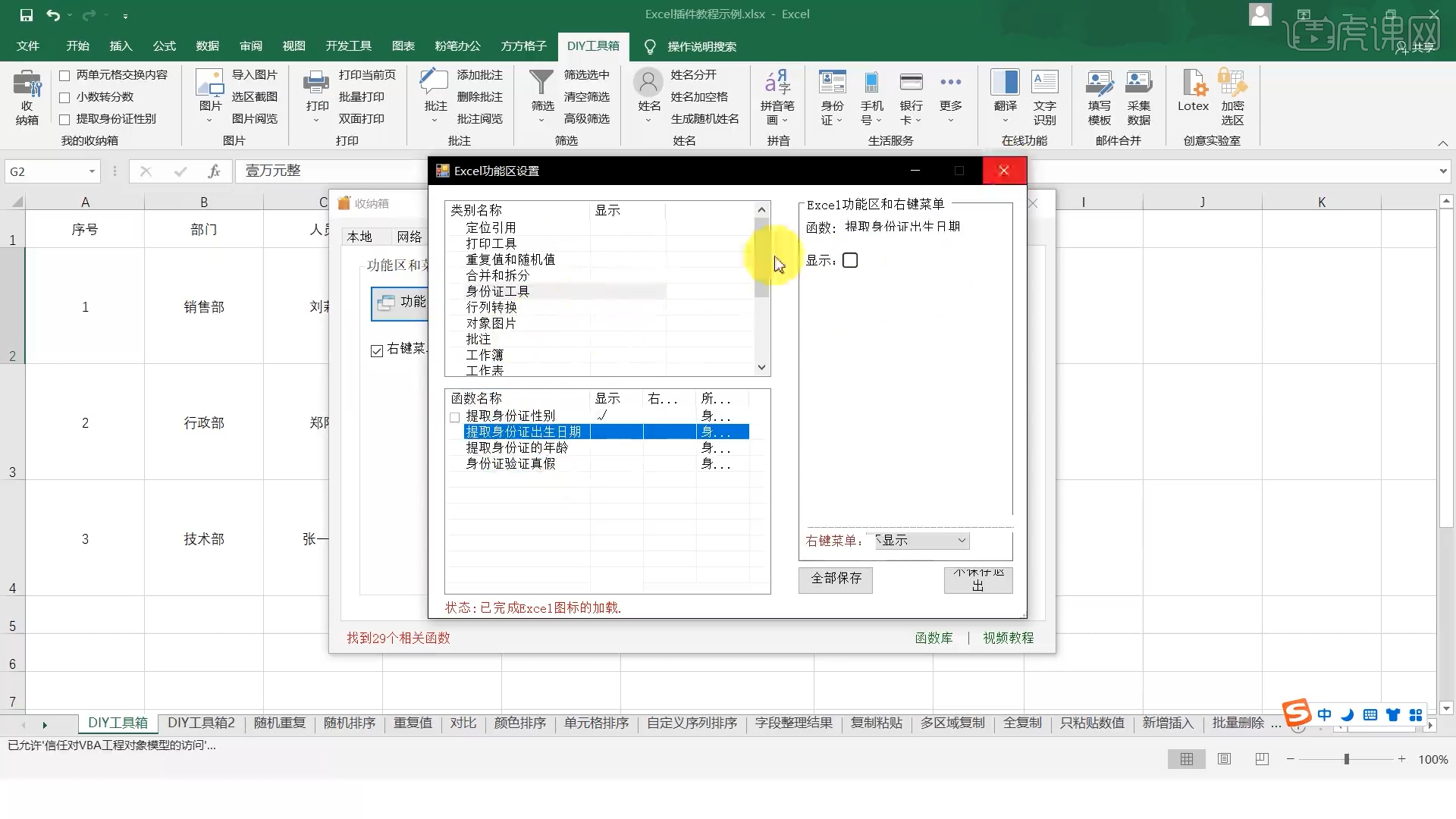Click the undo arrow in quick access
This screenshot has width=1456, height=819.
tap(52, 14)
